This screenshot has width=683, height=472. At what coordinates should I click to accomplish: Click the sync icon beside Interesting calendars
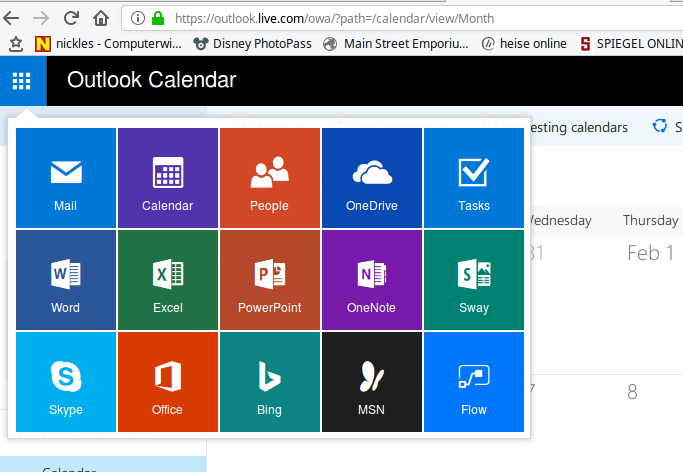coord(659,126)
